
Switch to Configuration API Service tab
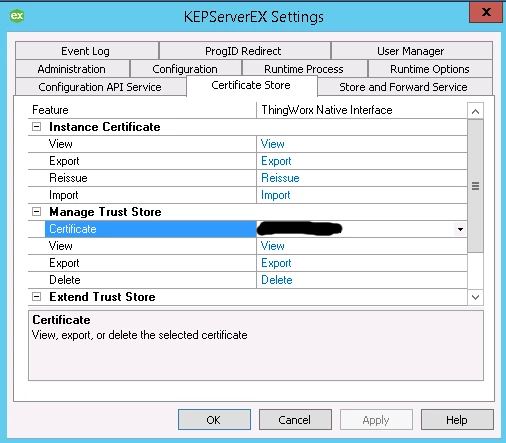tap(100, 87)
